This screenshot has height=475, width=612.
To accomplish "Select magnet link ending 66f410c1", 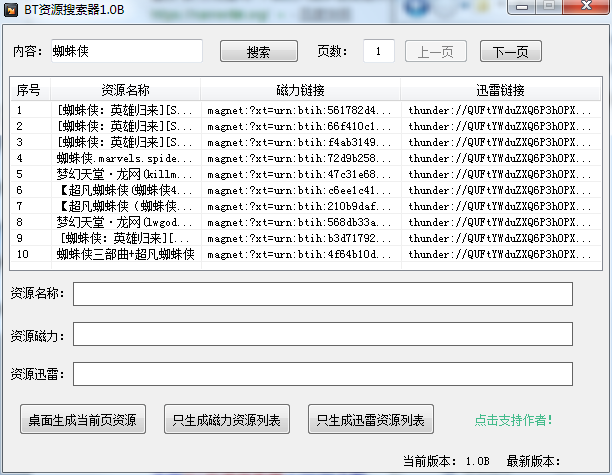I will (299, 126).
